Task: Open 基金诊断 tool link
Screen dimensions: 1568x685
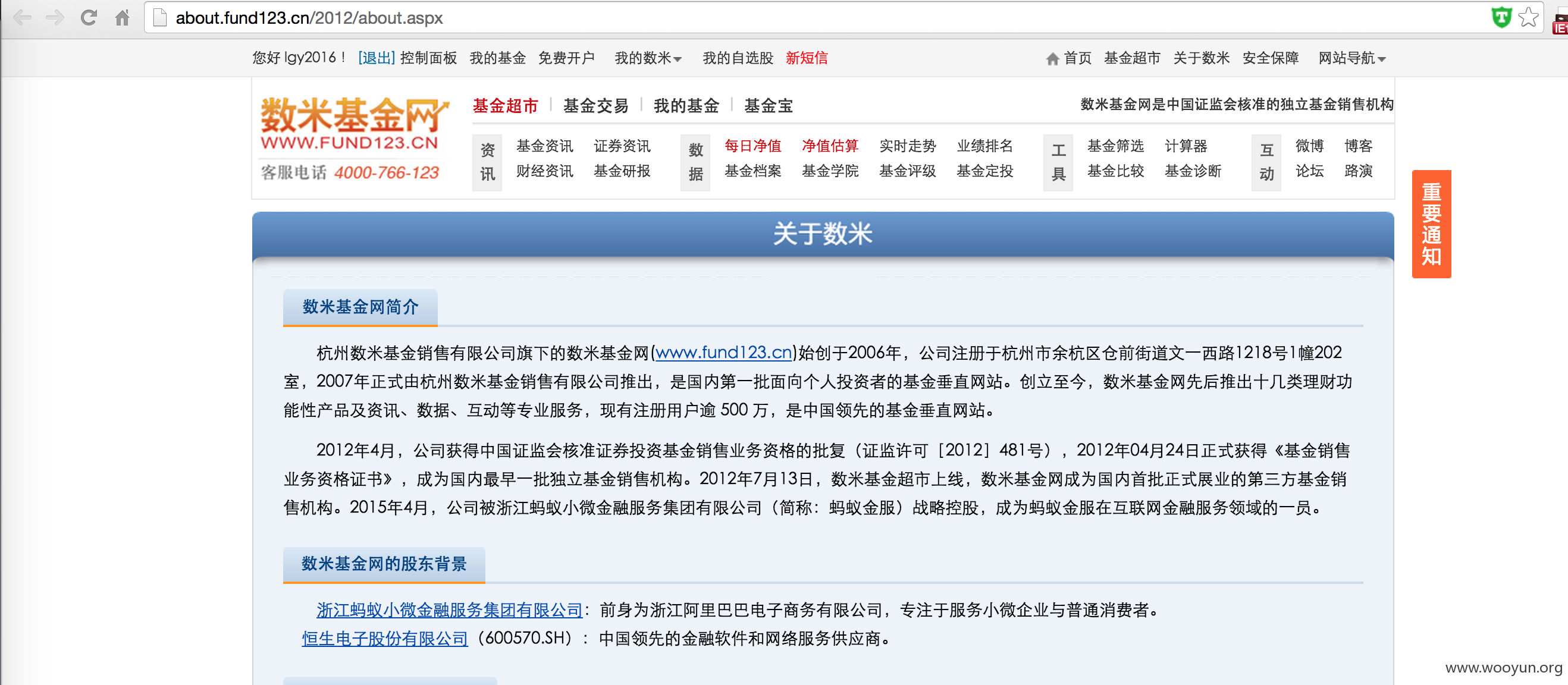Action: pos(1193,171)
